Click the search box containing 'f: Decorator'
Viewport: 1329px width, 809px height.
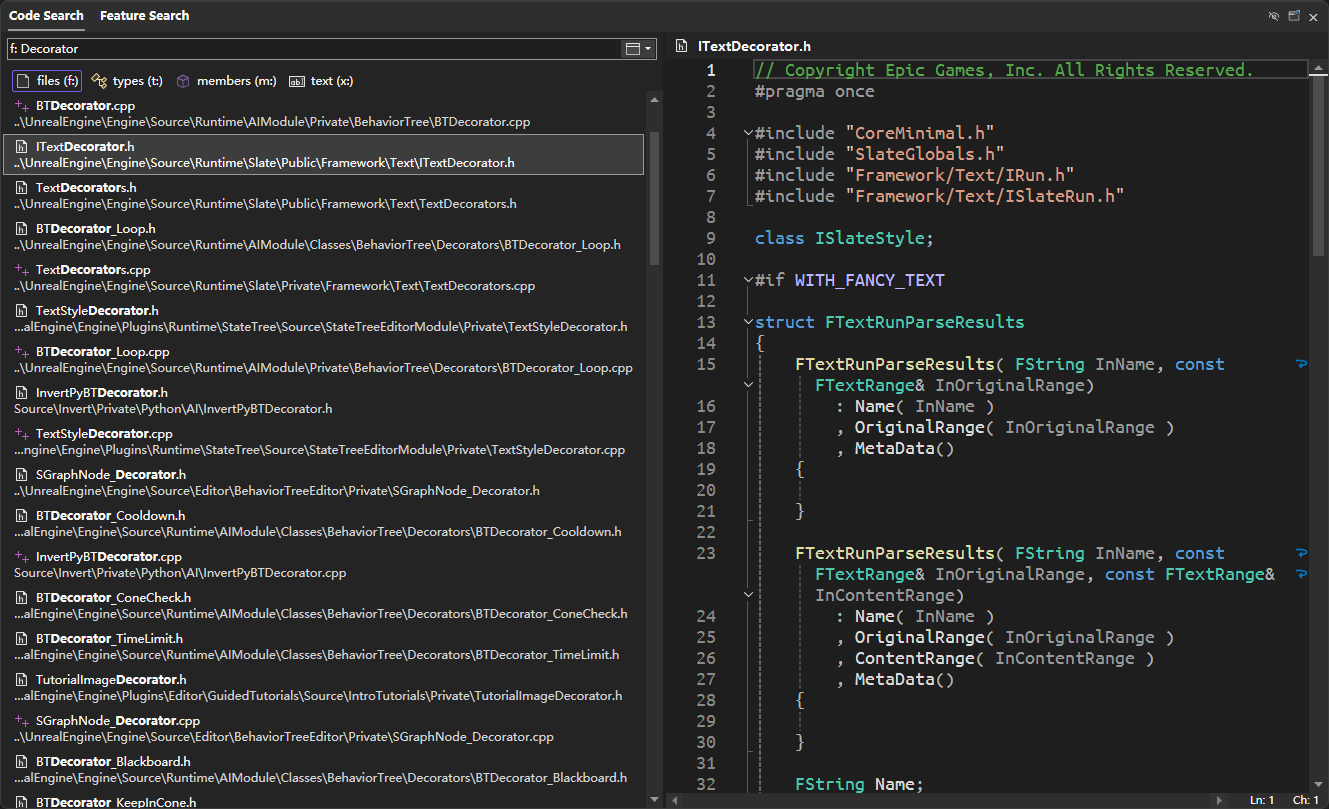point(310,48)
